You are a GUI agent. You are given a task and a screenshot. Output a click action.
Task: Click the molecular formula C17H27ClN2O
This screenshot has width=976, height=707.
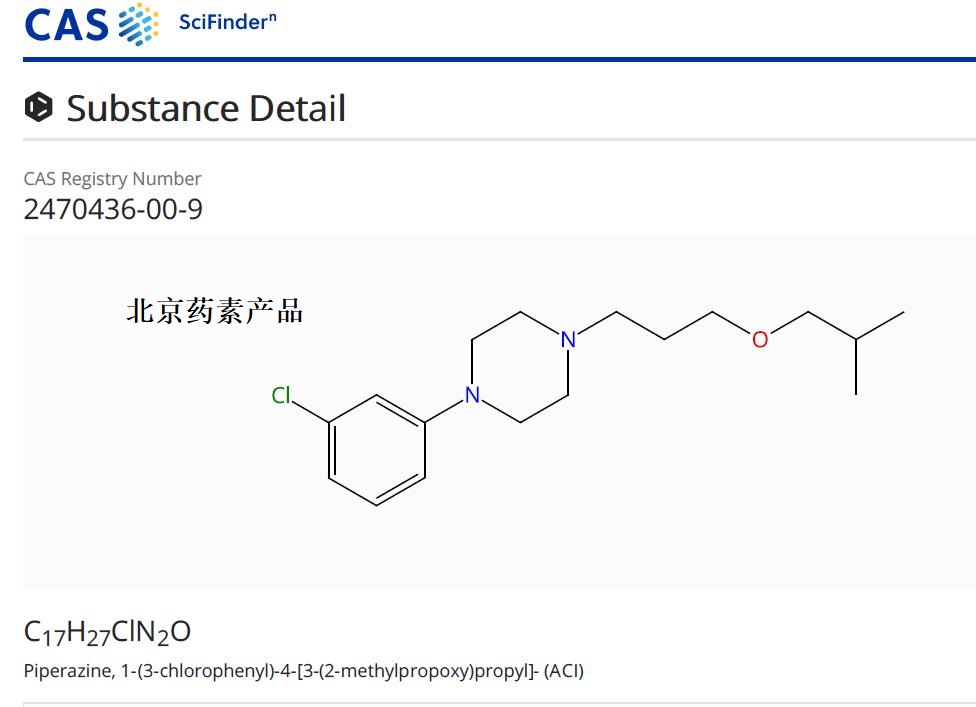[107, 632]
